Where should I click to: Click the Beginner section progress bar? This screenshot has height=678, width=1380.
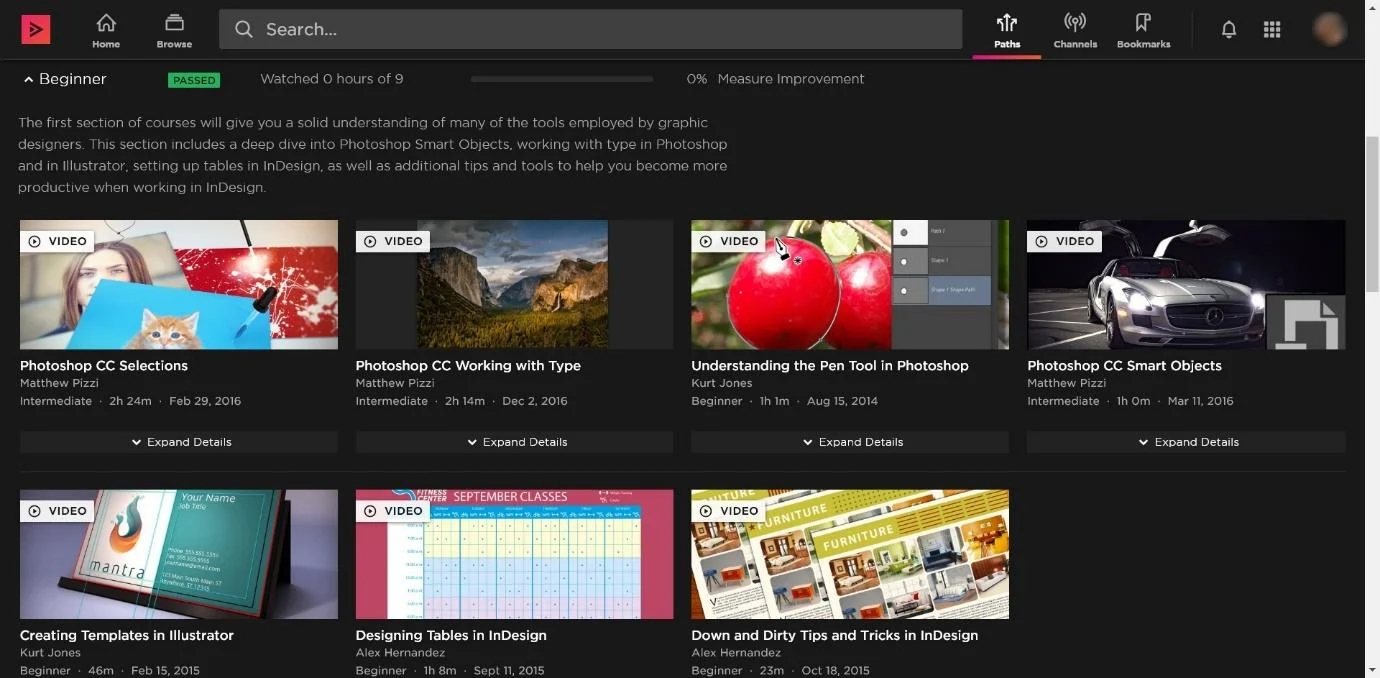click(x=561, y=79)
